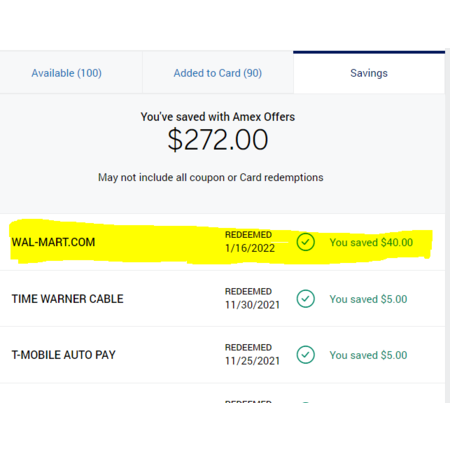Click the WAL-MART.COM redeemed checkmark icon
450x450 pixels.
306,242
